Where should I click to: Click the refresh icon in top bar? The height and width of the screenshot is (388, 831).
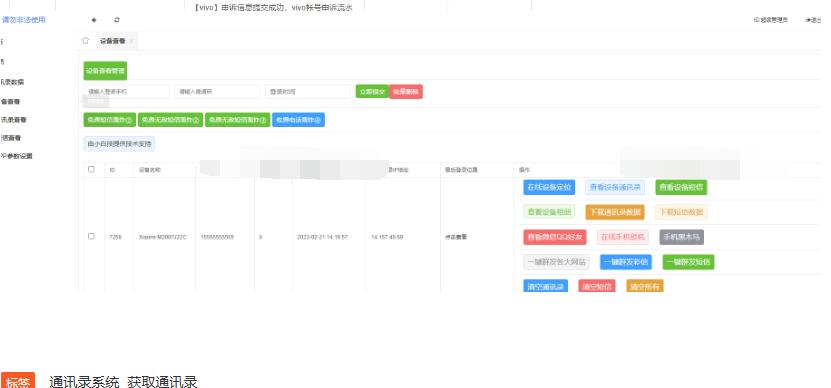pos(117,20)
